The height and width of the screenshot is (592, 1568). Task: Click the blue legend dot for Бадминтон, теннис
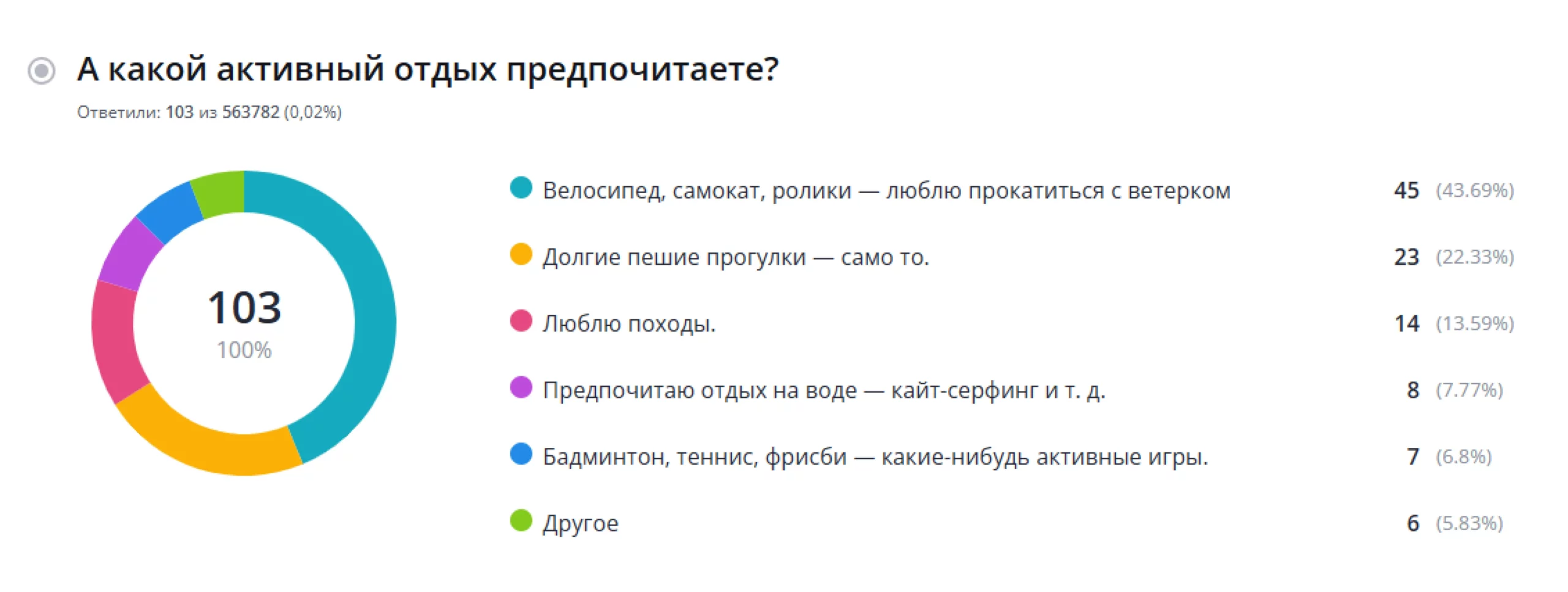521,454
